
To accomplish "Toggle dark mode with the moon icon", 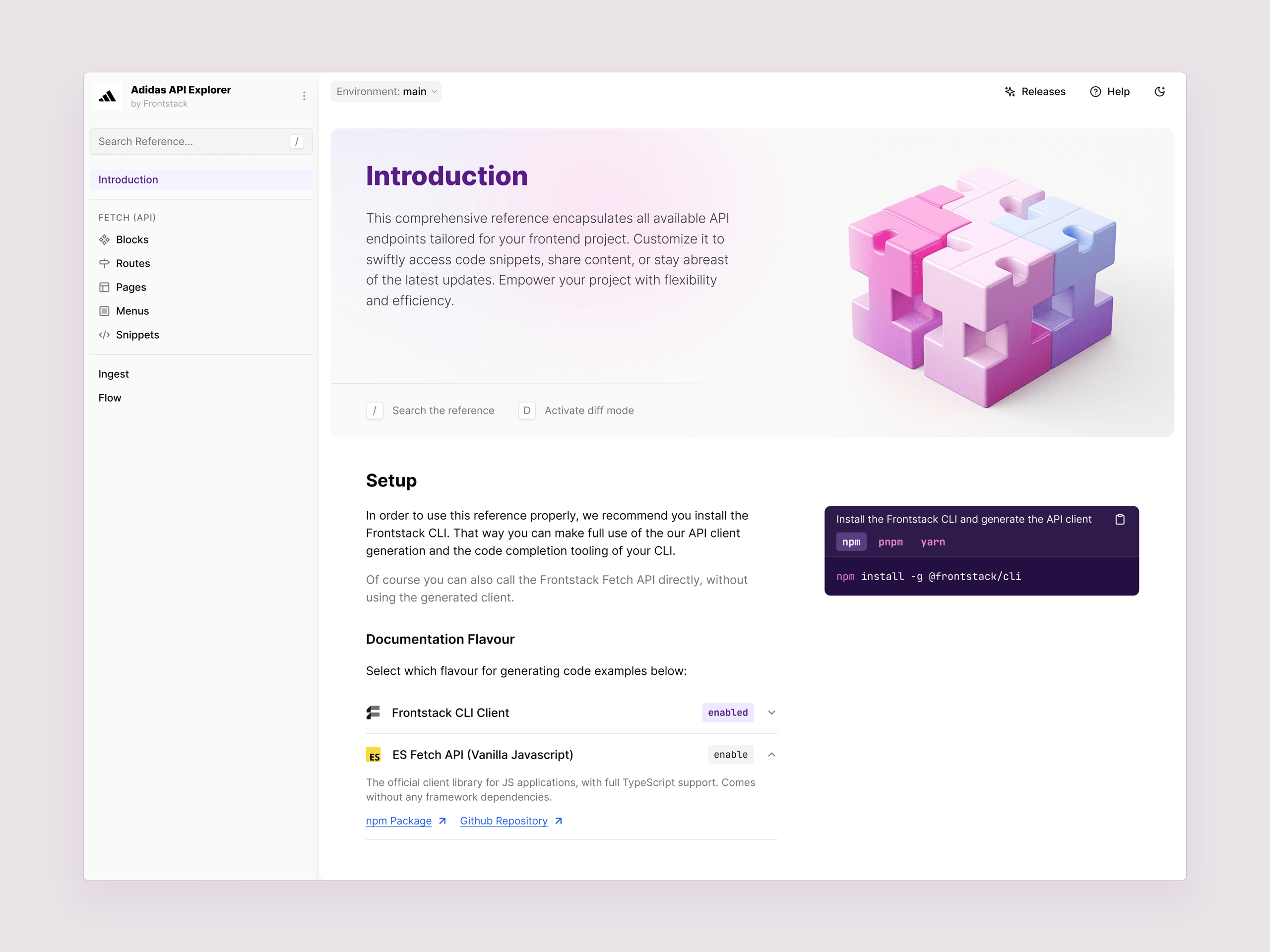I will [x=1160, y=91].
